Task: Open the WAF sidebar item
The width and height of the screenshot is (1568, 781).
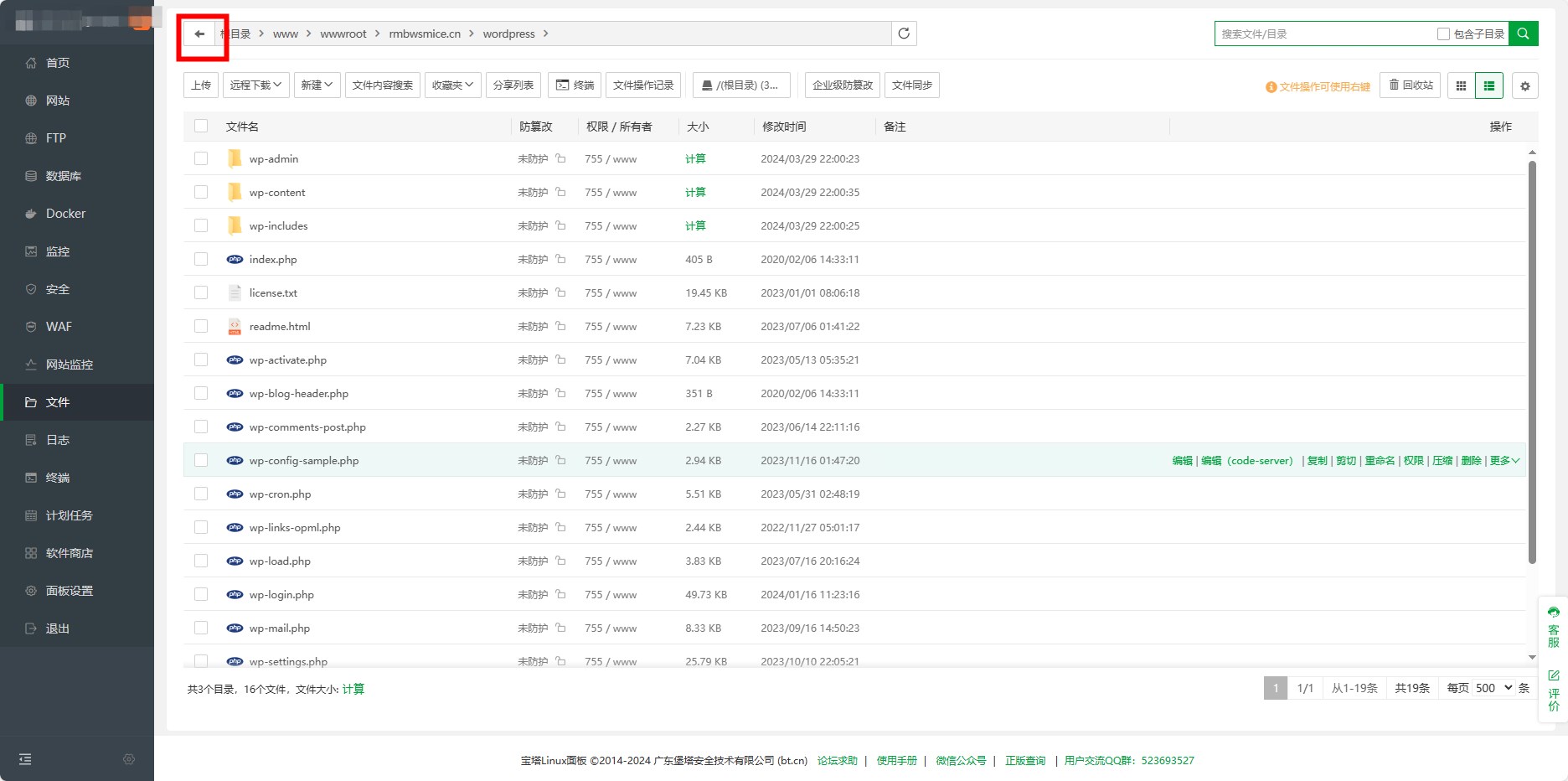Action: coord(77,327)
